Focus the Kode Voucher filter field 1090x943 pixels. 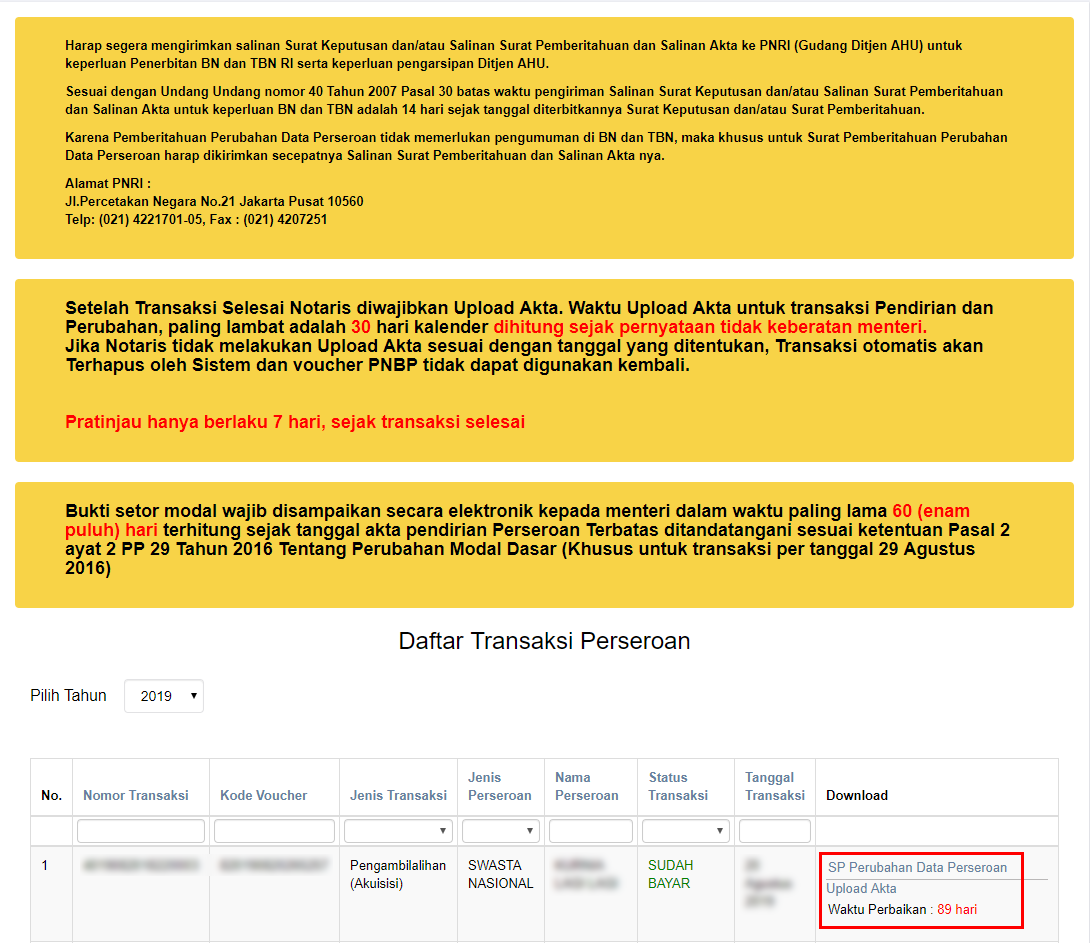tap(274, 831)
